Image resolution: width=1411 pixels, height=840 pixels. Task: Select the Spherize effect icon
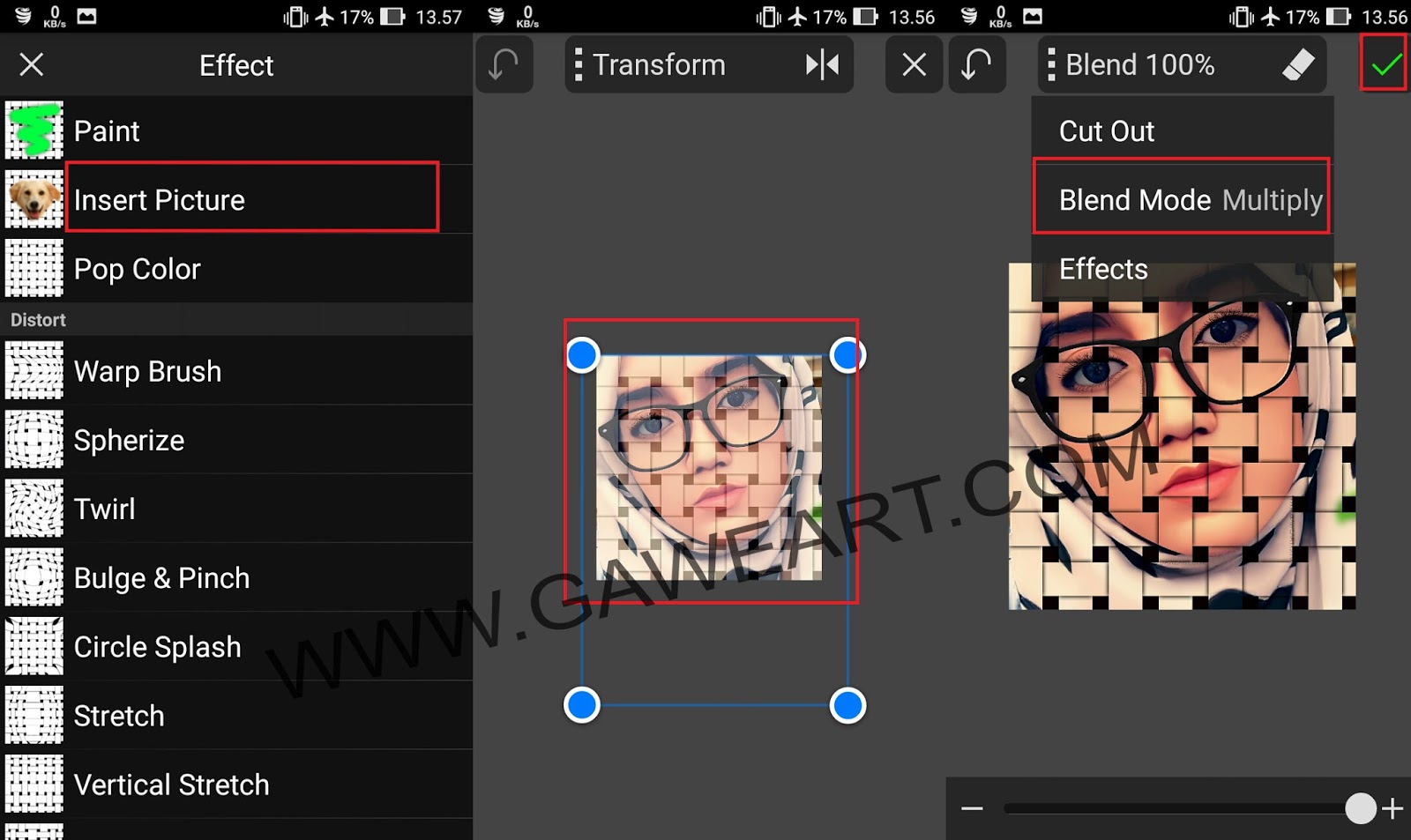(x=34, y=439)
